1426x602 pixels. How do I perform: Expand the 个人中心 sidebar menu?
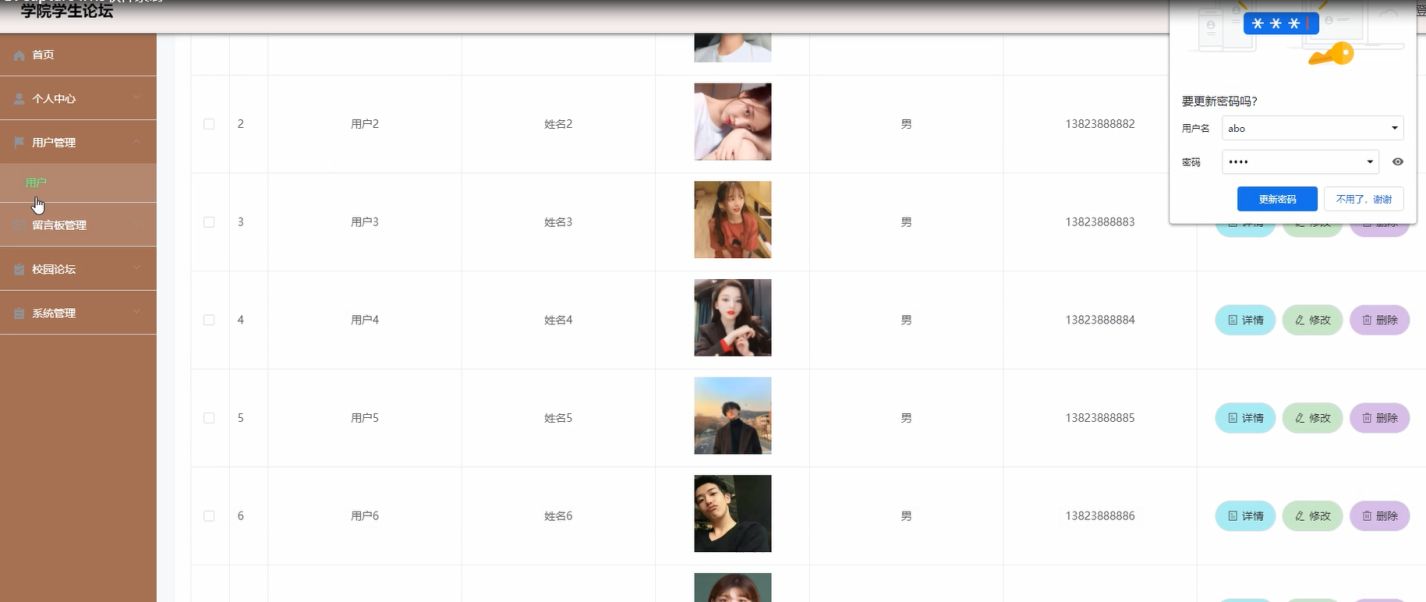click(x=78, y=99)
